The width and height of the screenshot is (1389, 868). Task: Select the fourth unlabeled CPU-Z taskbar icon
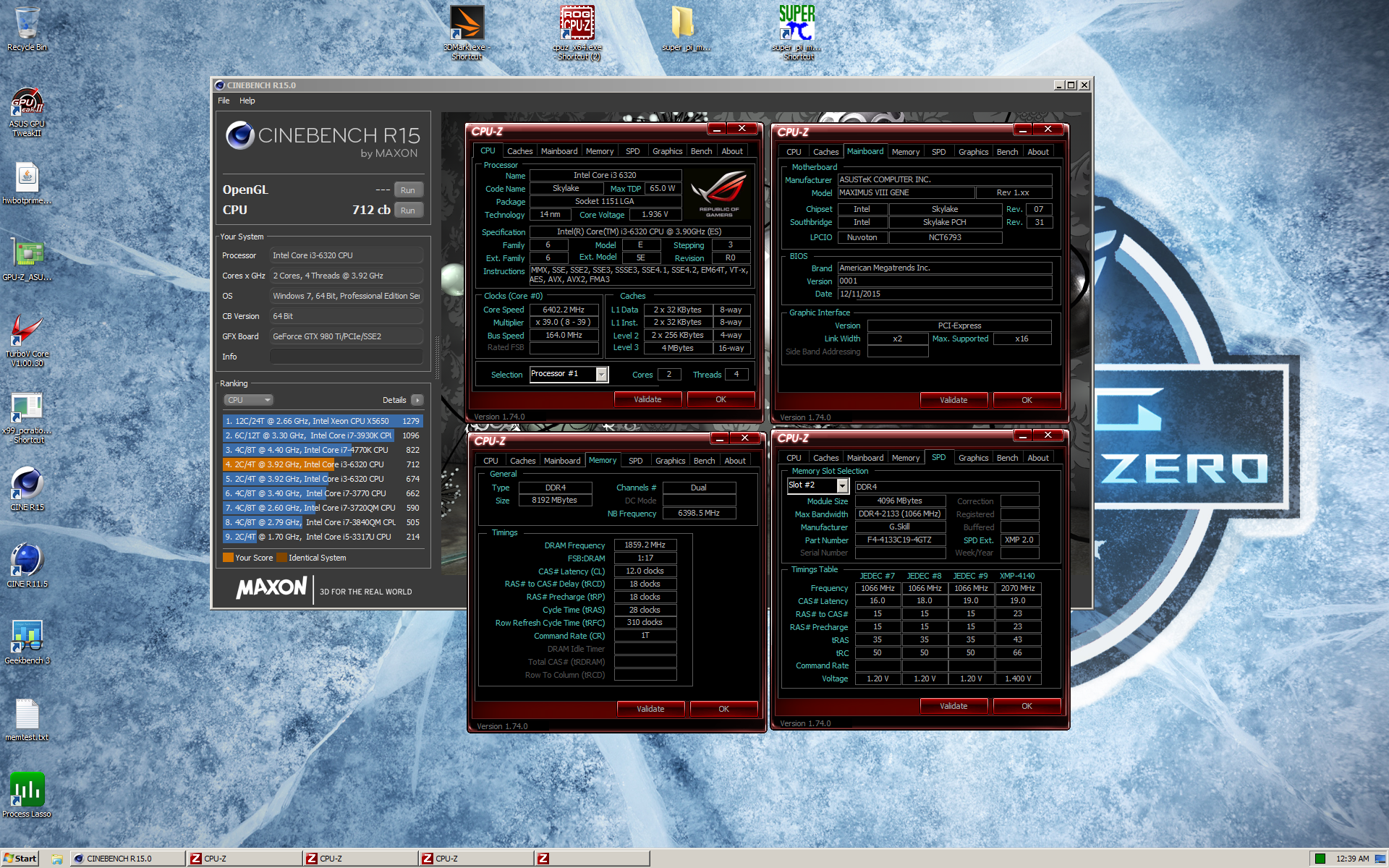point(592,859)
